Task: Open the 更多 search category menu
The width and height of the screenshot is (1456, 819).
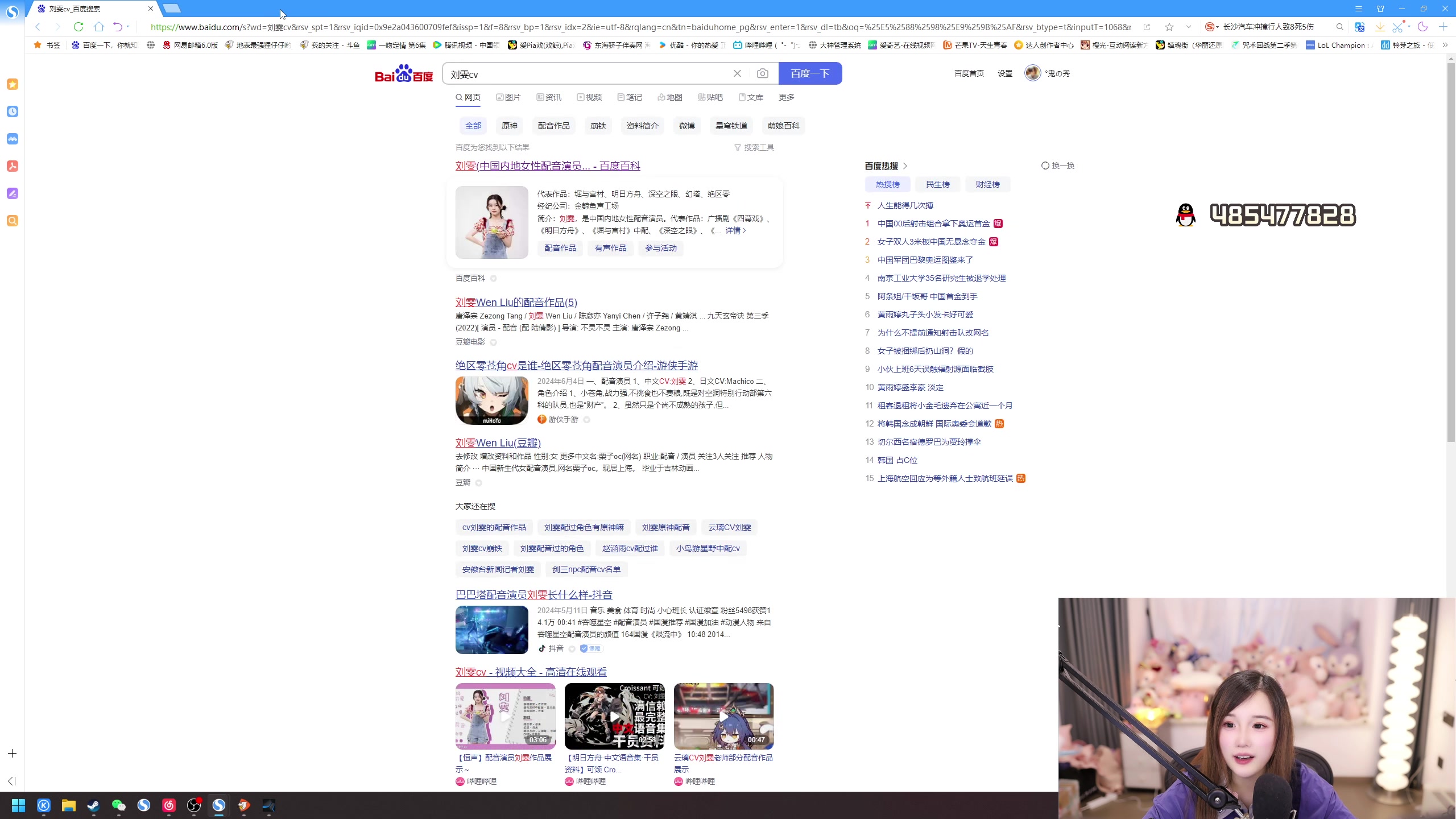Action: pyautogui.click(x=787, y=97)
